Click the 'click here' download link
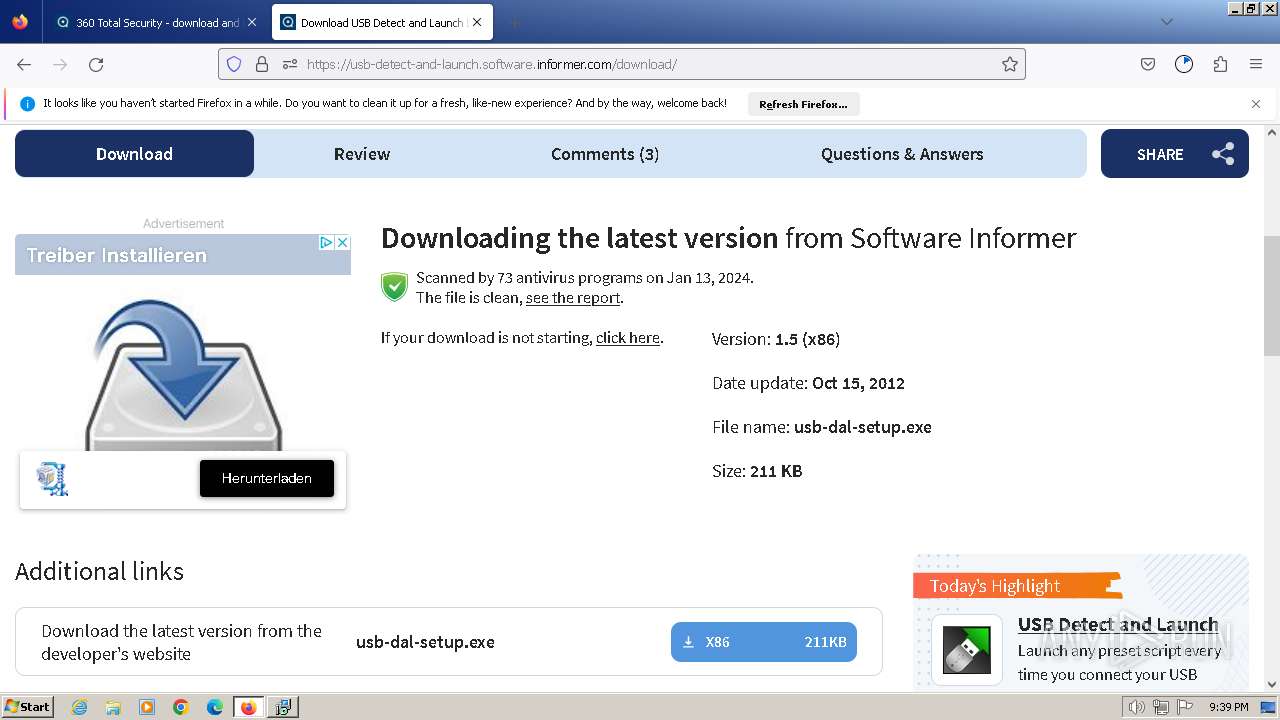The height and width of the screenshot is (720, 1280). point(628,338)
